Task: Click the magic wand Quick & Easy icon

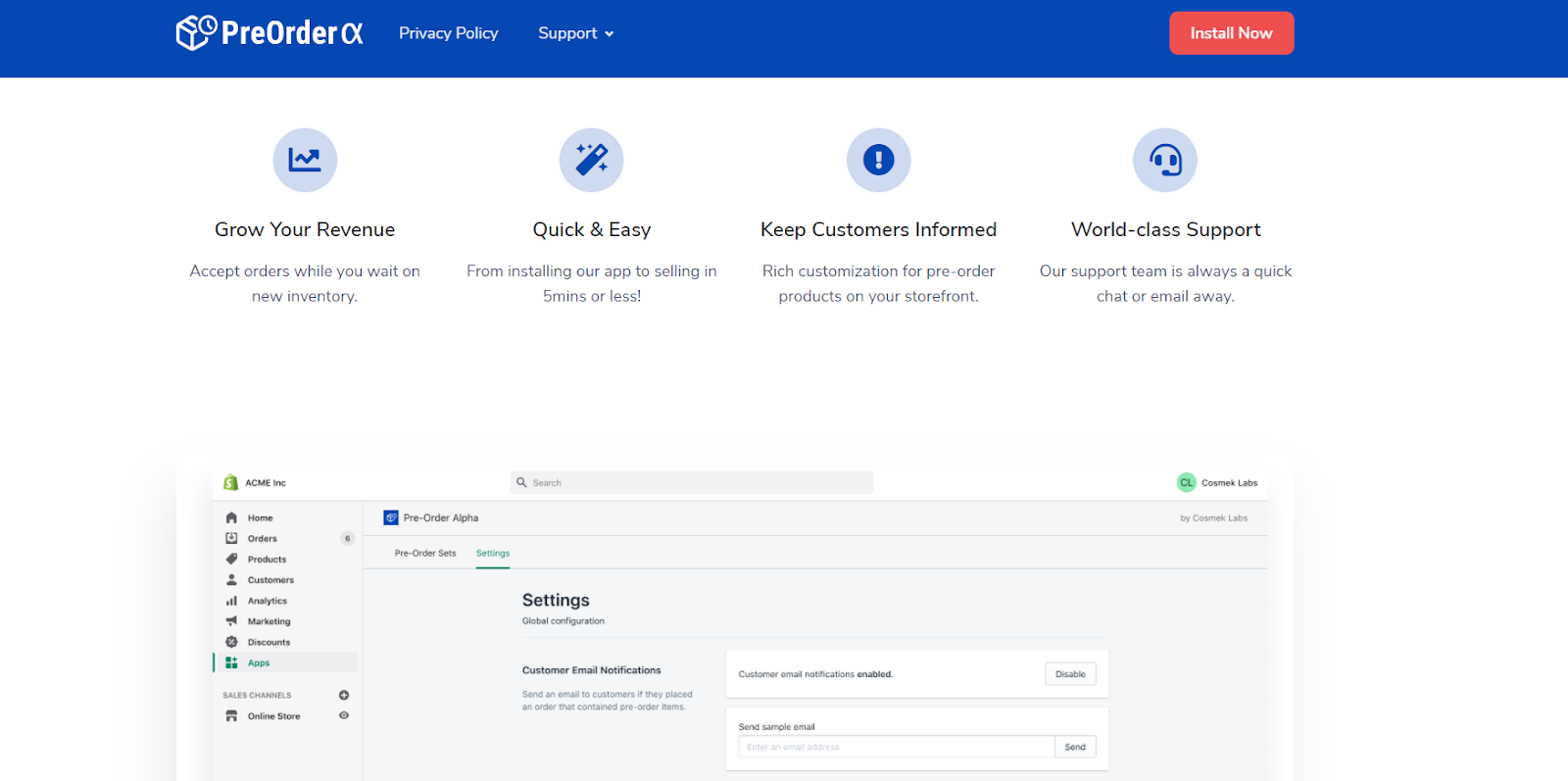Action: 592,160
